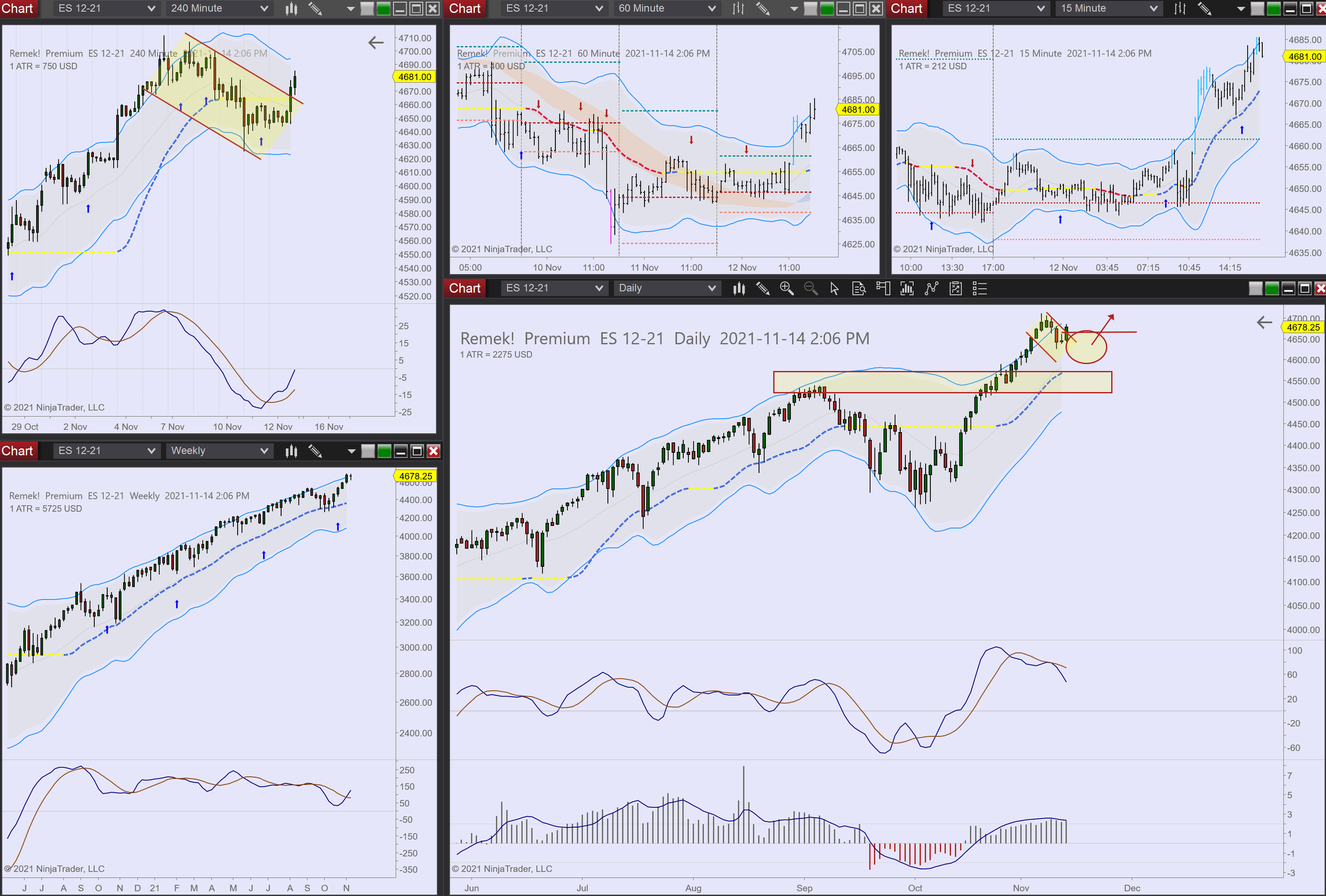Activate the Zoom Out tool on the Daily chart
1326x896 pixels.
coord(812,288)
